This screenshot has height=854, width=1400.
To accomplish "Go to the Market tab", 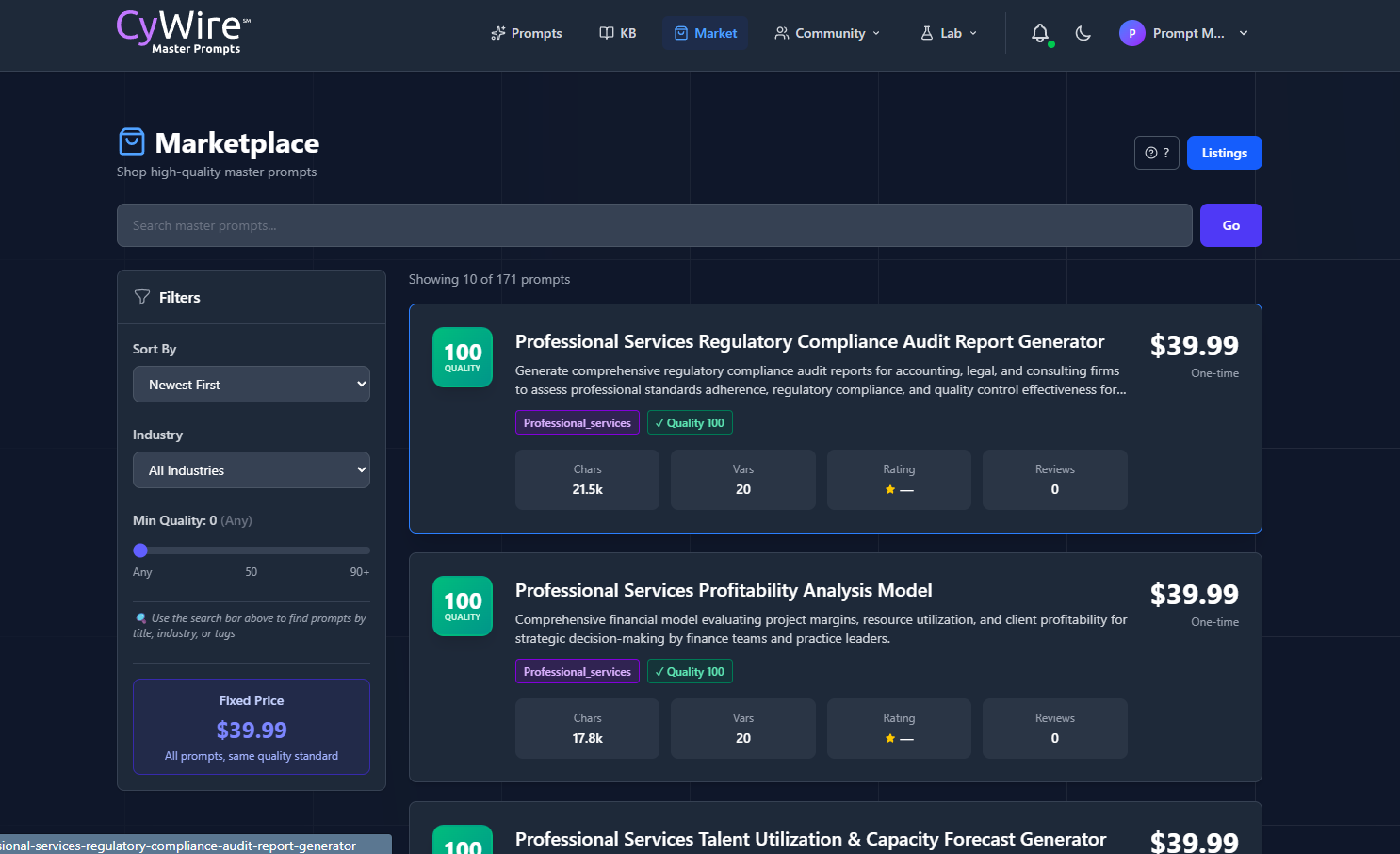I will coord(706,33).
